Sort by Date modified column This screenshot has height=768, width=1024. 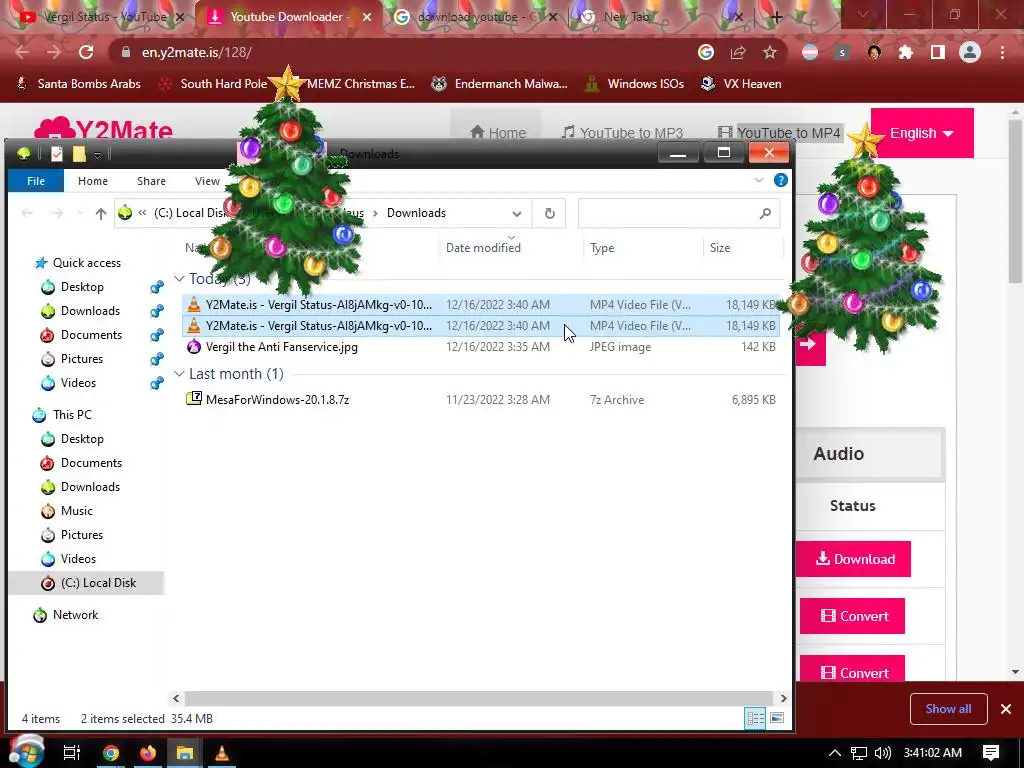(x=483, y=248)
